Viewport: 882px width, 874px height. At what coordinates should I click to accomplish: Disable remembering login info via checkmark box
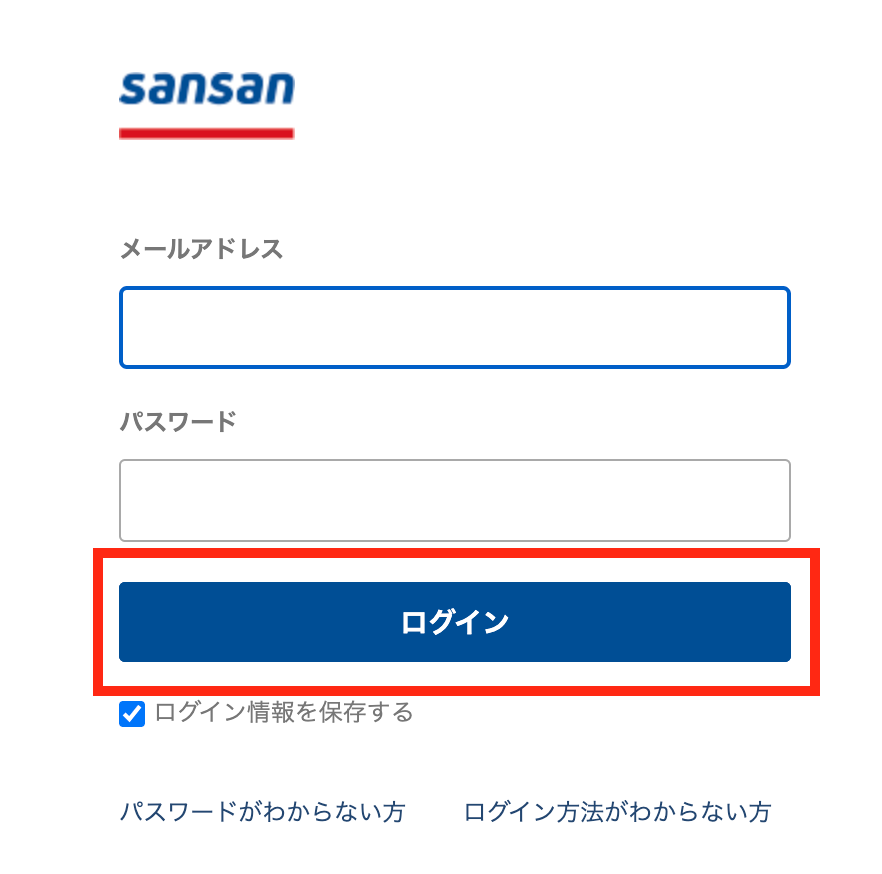pos(132,714)
